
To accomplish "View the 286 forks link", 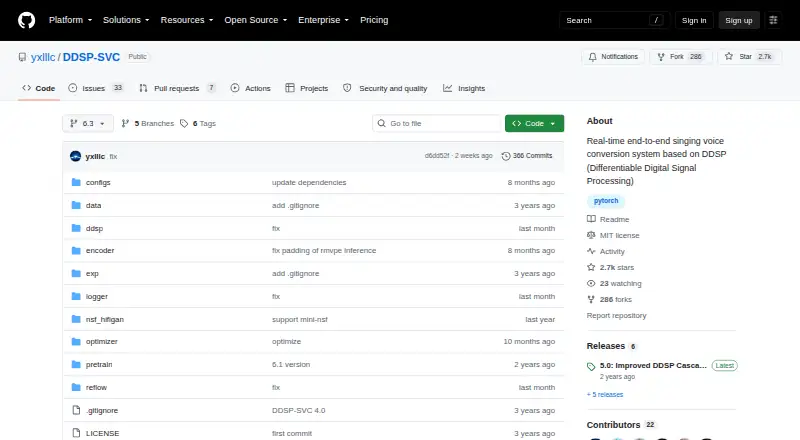I will point(610,300).
